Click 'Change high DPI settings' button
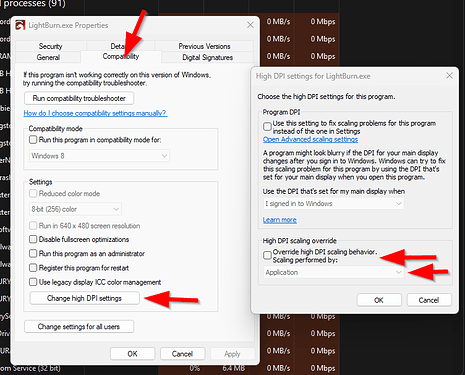This screenshot has width=465, height=375. click(x=84, y=298)
